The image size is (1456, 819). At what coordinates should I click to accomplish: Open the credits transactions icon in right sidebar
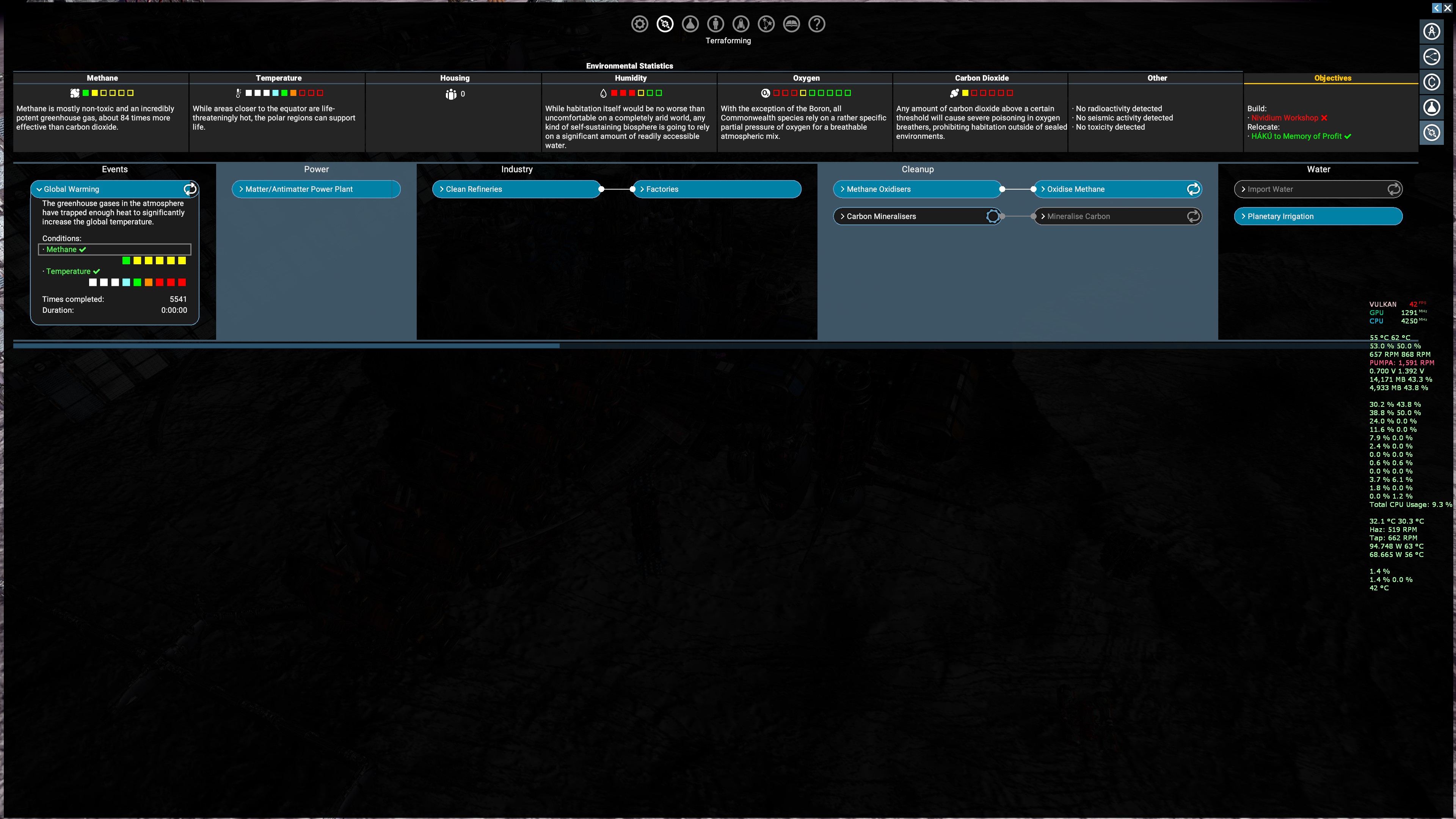(1431, 83)
